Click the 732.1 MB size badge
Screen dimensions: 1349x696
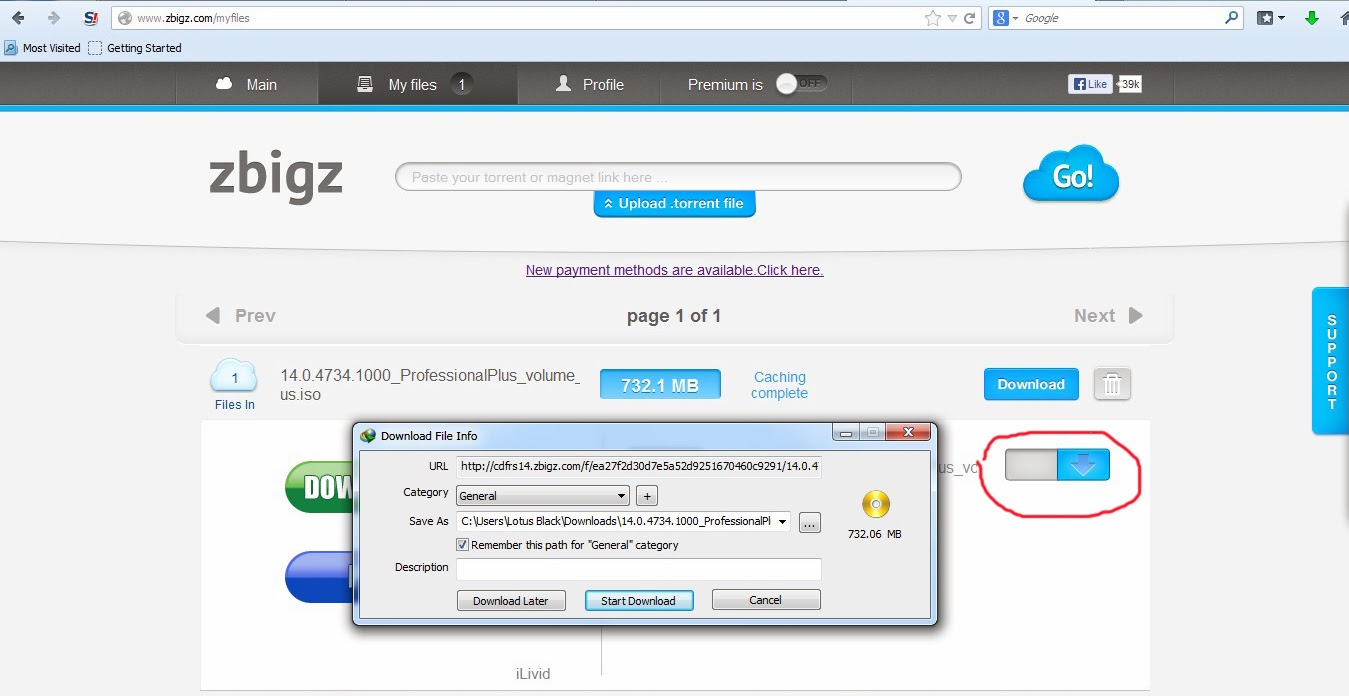tap(660, 385)
